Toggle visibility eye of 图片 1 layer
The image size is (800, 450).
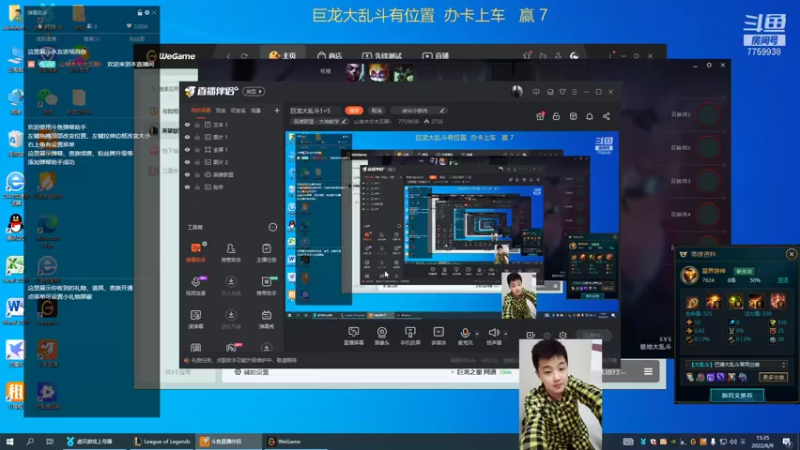tap(187, 137)
